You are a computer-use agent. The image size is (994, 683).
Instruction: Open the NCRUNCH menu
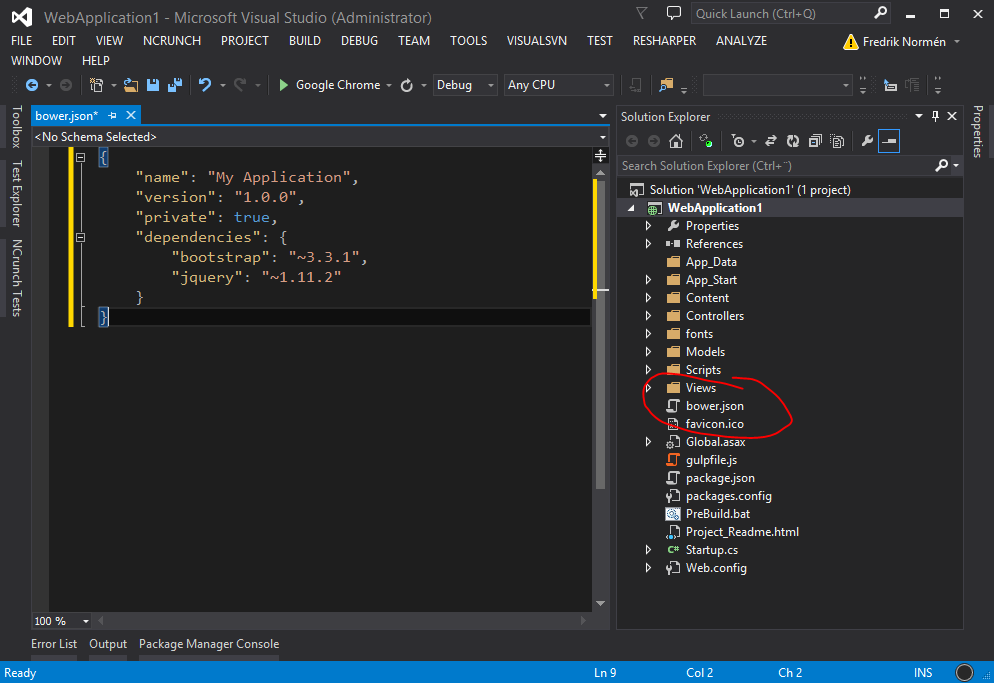tap(172, 41)
